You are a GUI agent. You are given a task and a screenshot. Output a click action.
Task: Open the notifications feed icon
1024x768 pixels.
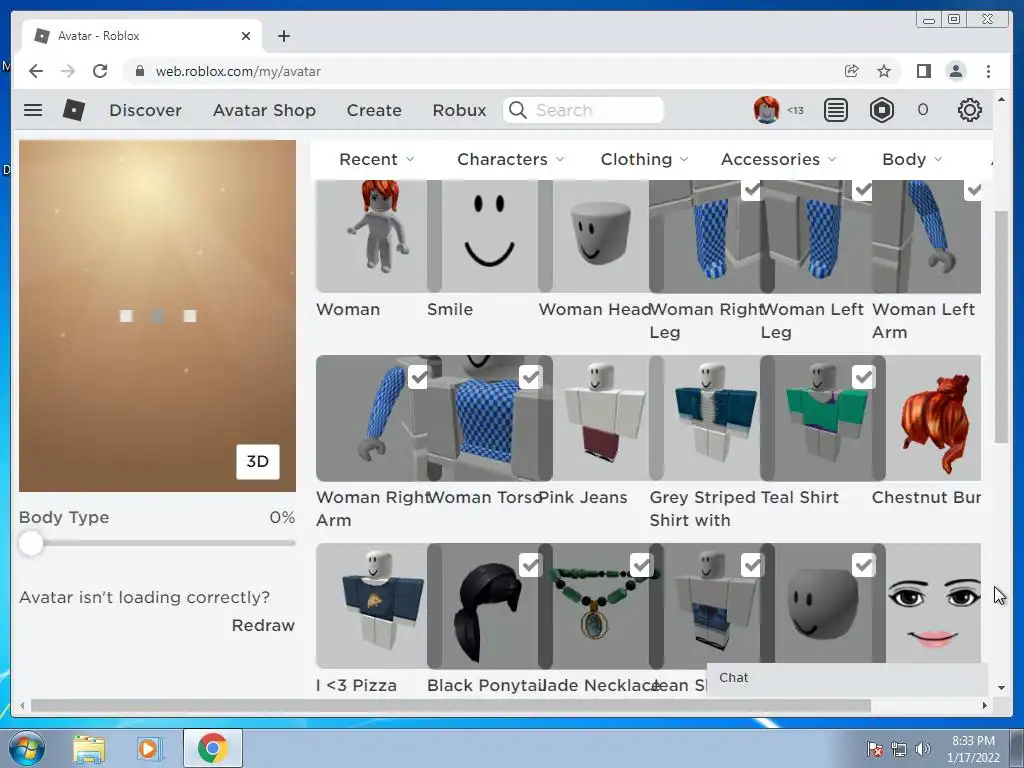835,110
